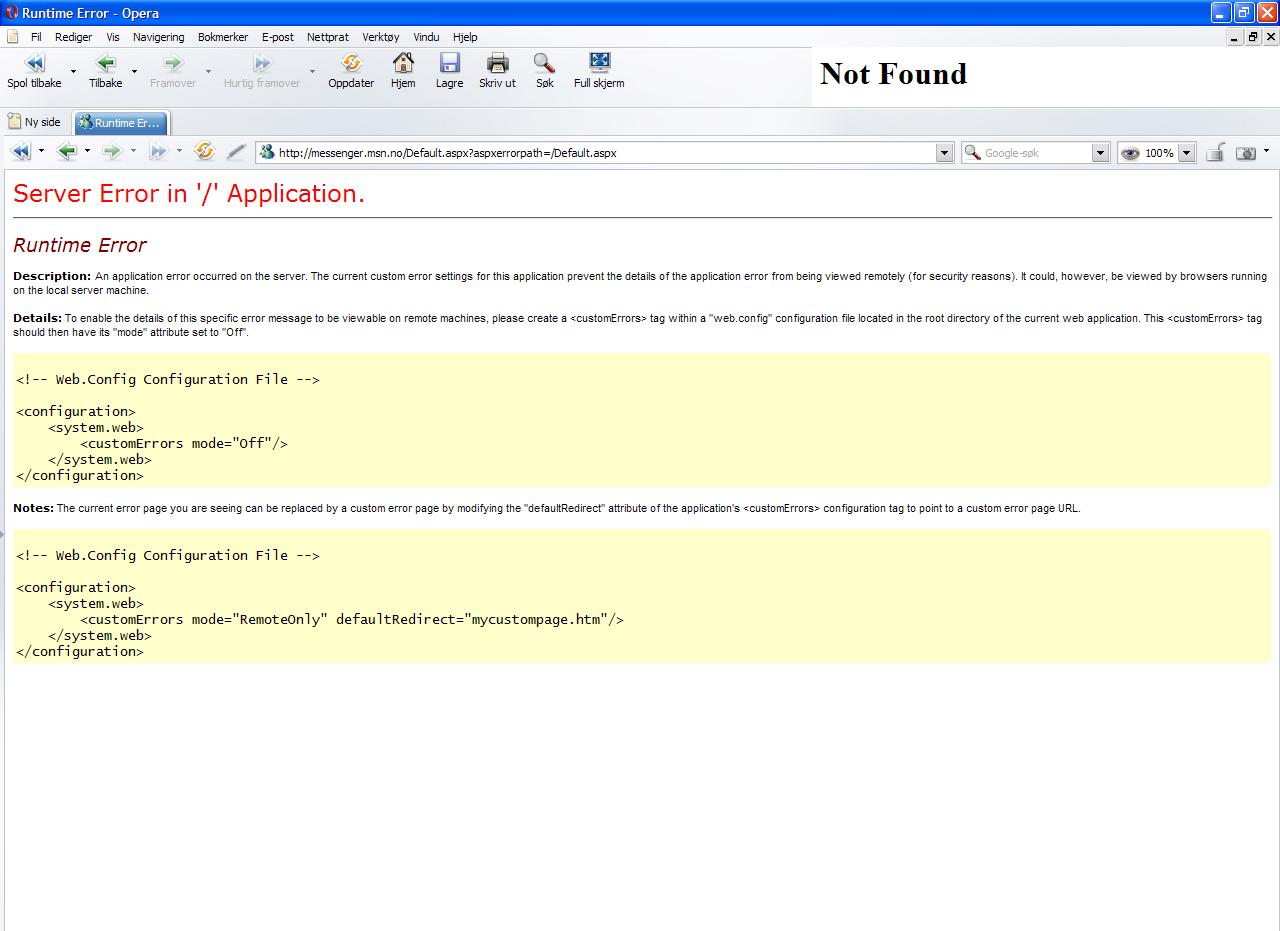Open the zoom 100% dropdown
This screenshot has width=1280, height=931.
coord(1186,153)
